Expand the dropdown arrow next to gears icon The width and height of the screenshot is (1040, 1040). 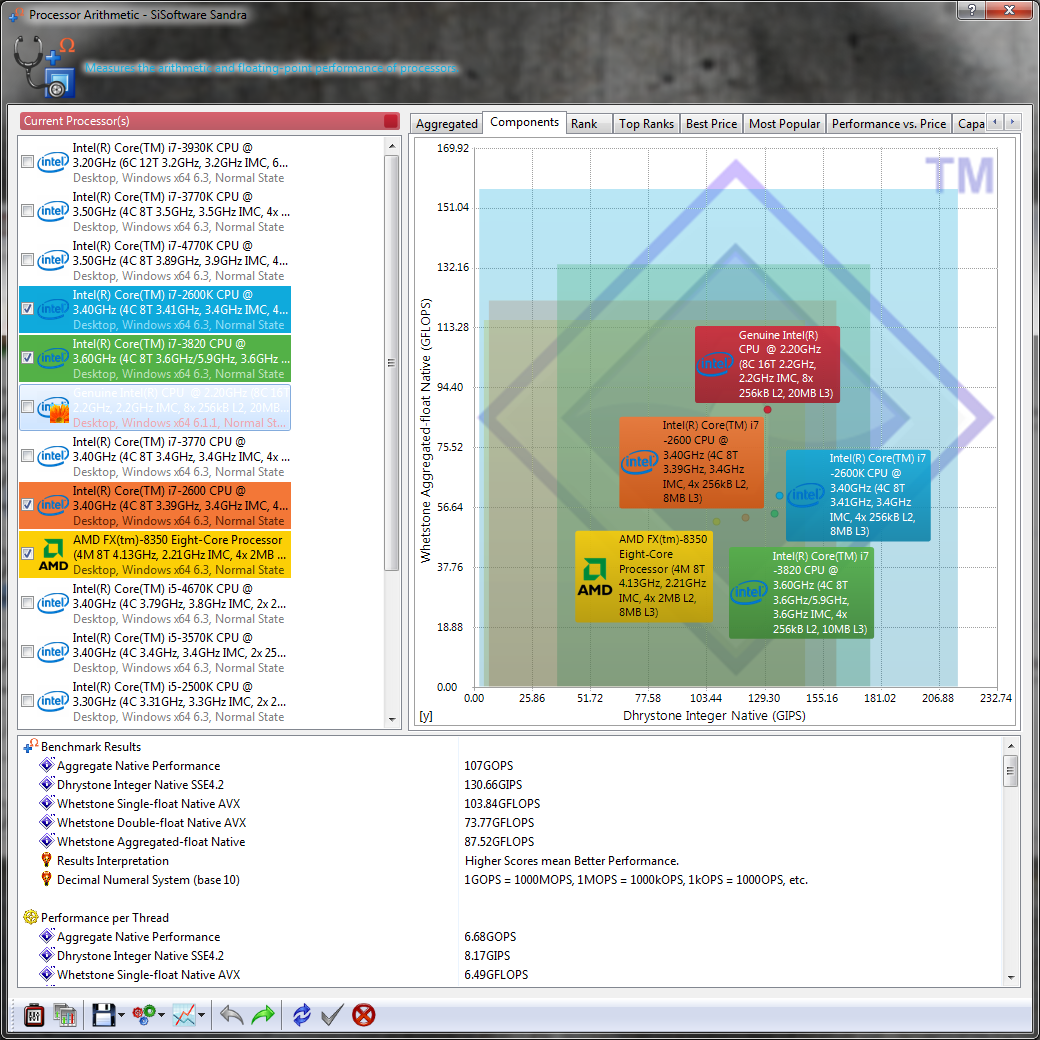pyautogui.click(x=162, y=1016)
